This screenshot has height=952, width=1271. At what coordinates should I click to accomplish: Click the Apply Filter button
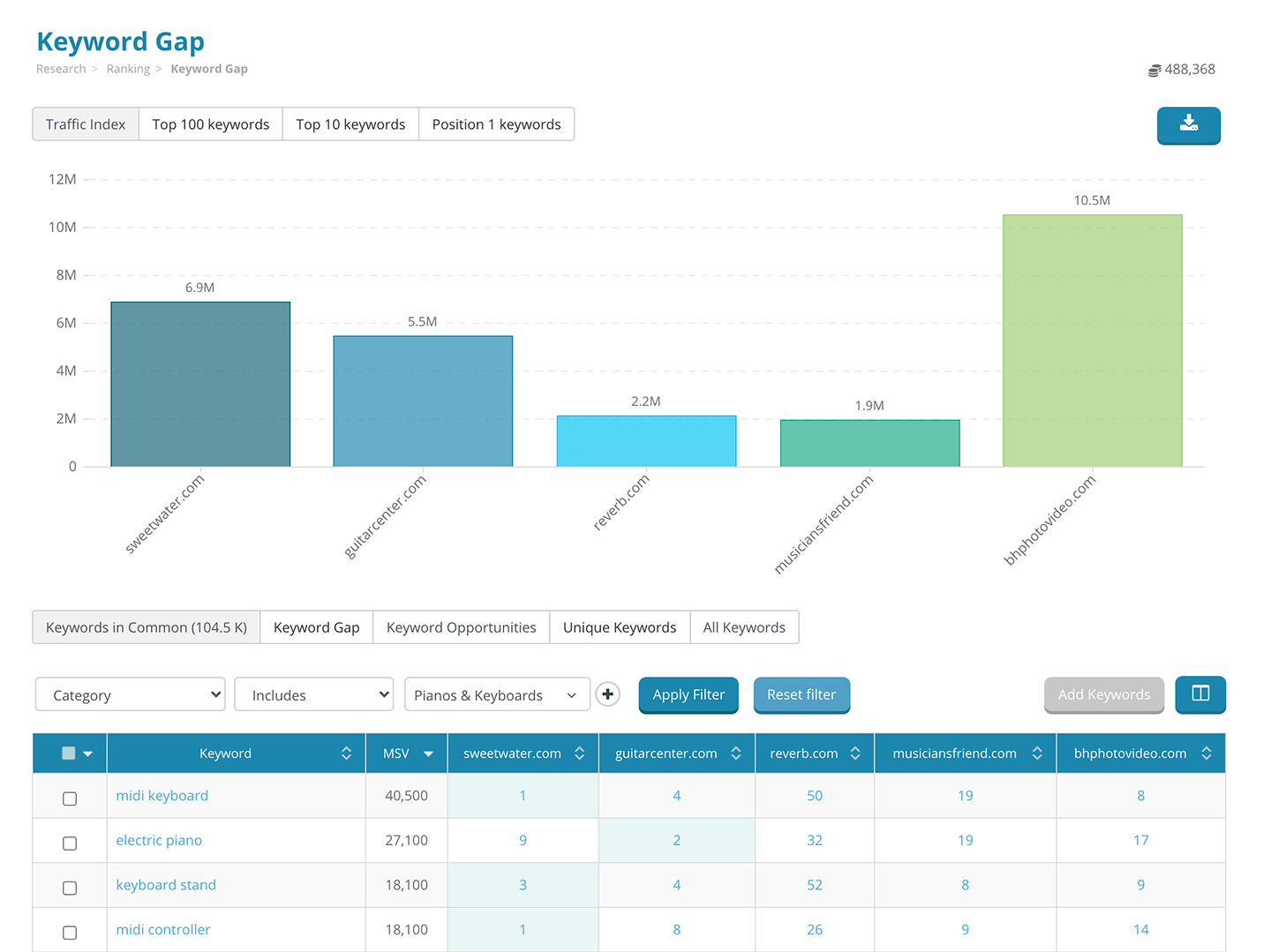point(688,694)
